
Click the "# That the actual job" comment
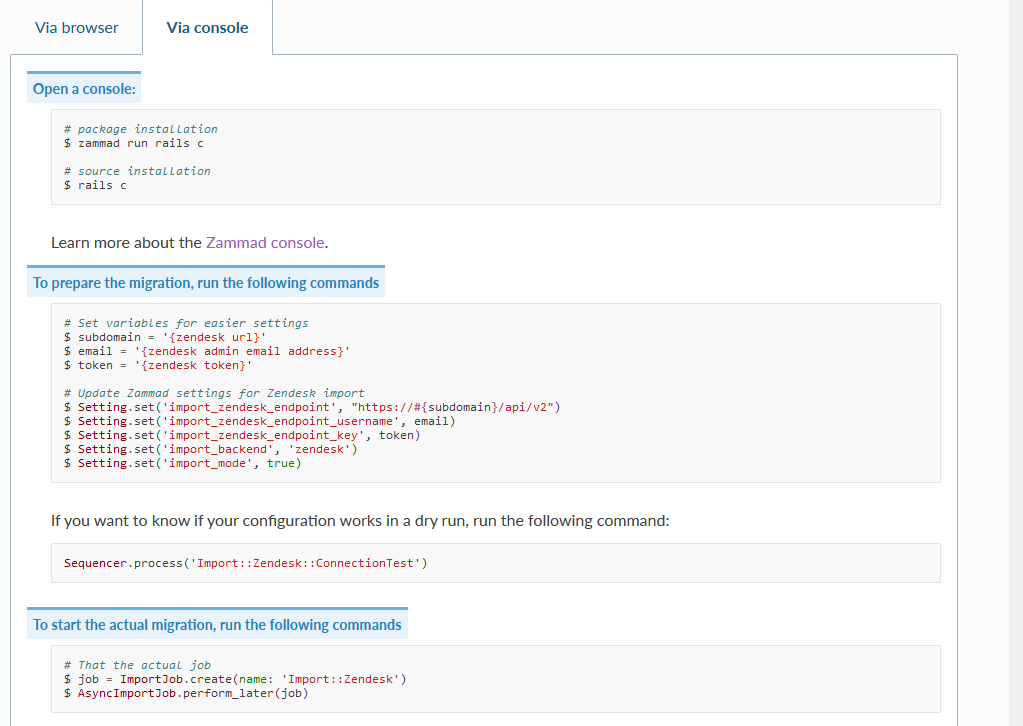pos(137,665)
